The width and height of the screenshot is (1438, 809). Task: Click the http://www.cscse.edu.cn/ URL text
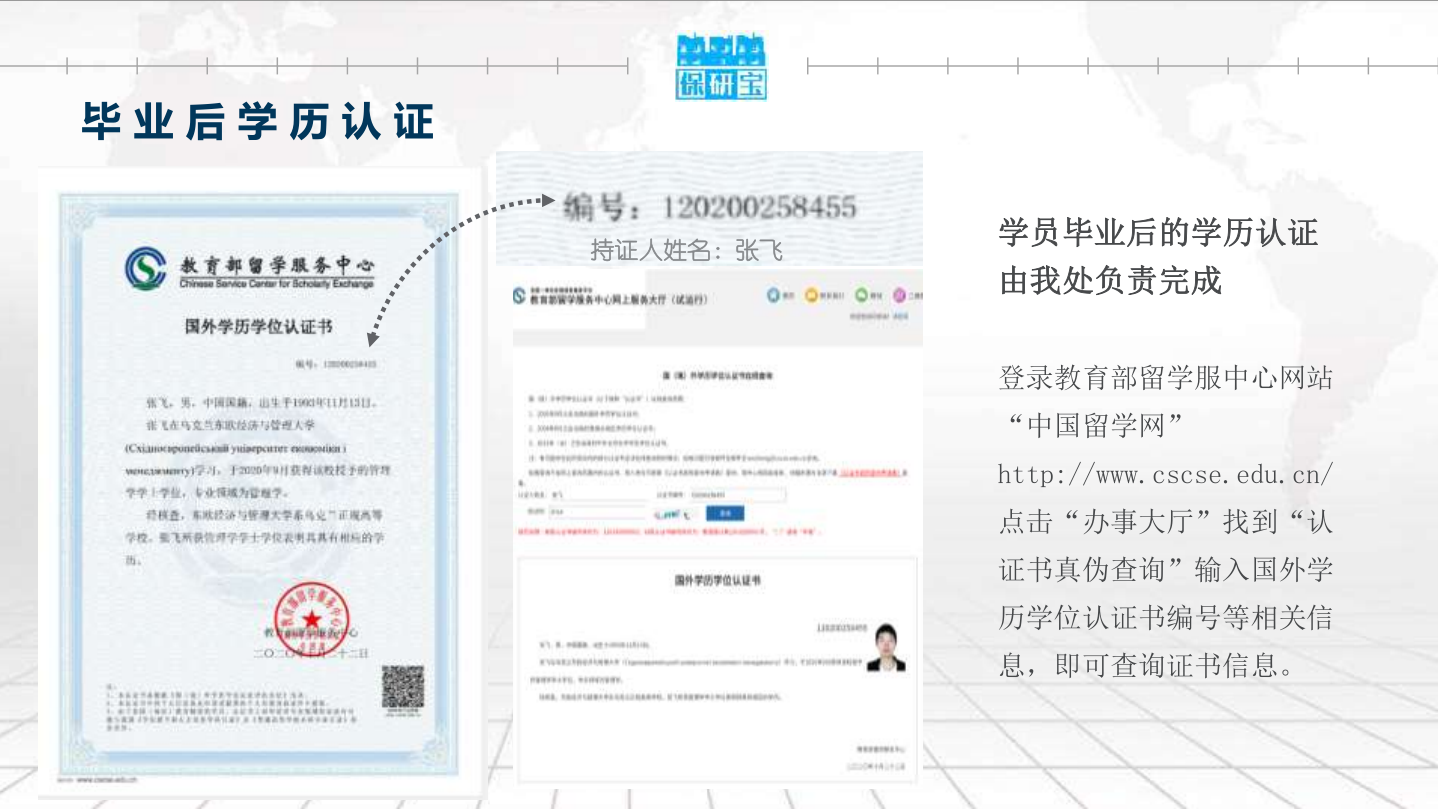(x=1166, y=474)
